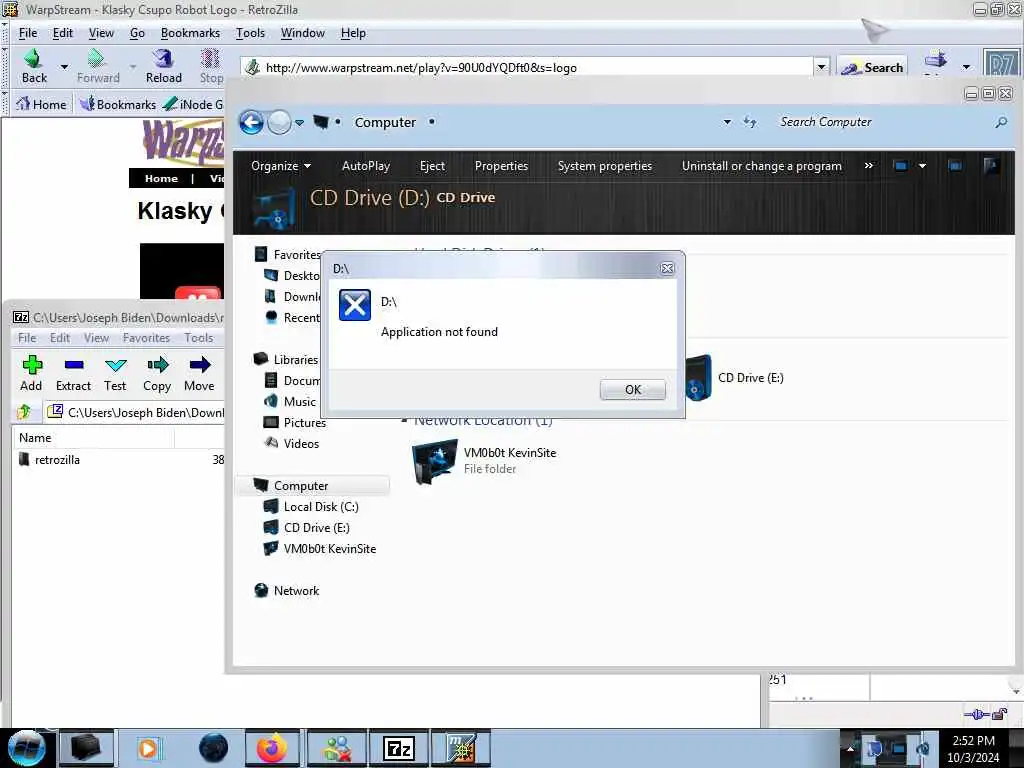This screenshot has width=1024, height=768.
Task: Click System properties in the Explorer toolbar
Action: 605,166
